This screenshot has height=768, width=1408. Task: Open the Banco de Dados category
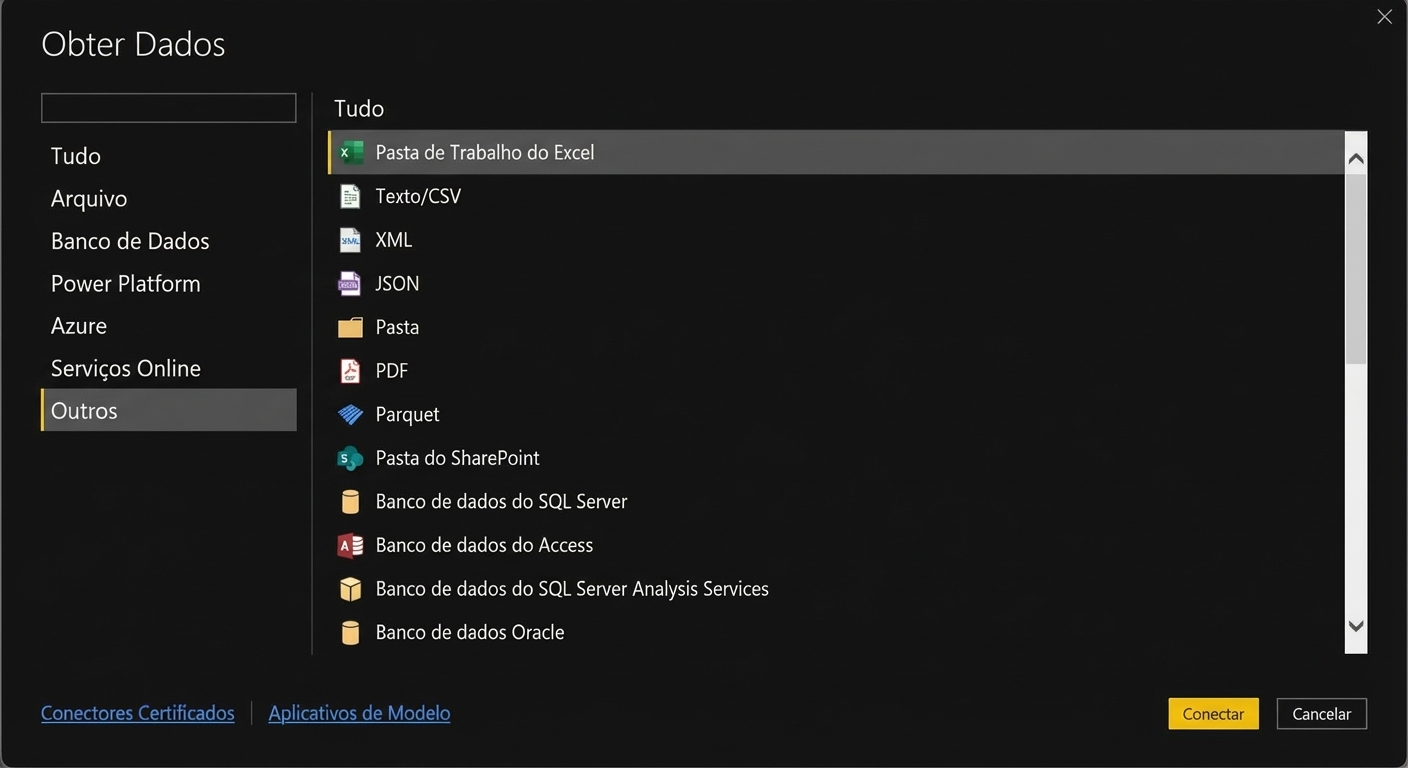coord(168,241)
